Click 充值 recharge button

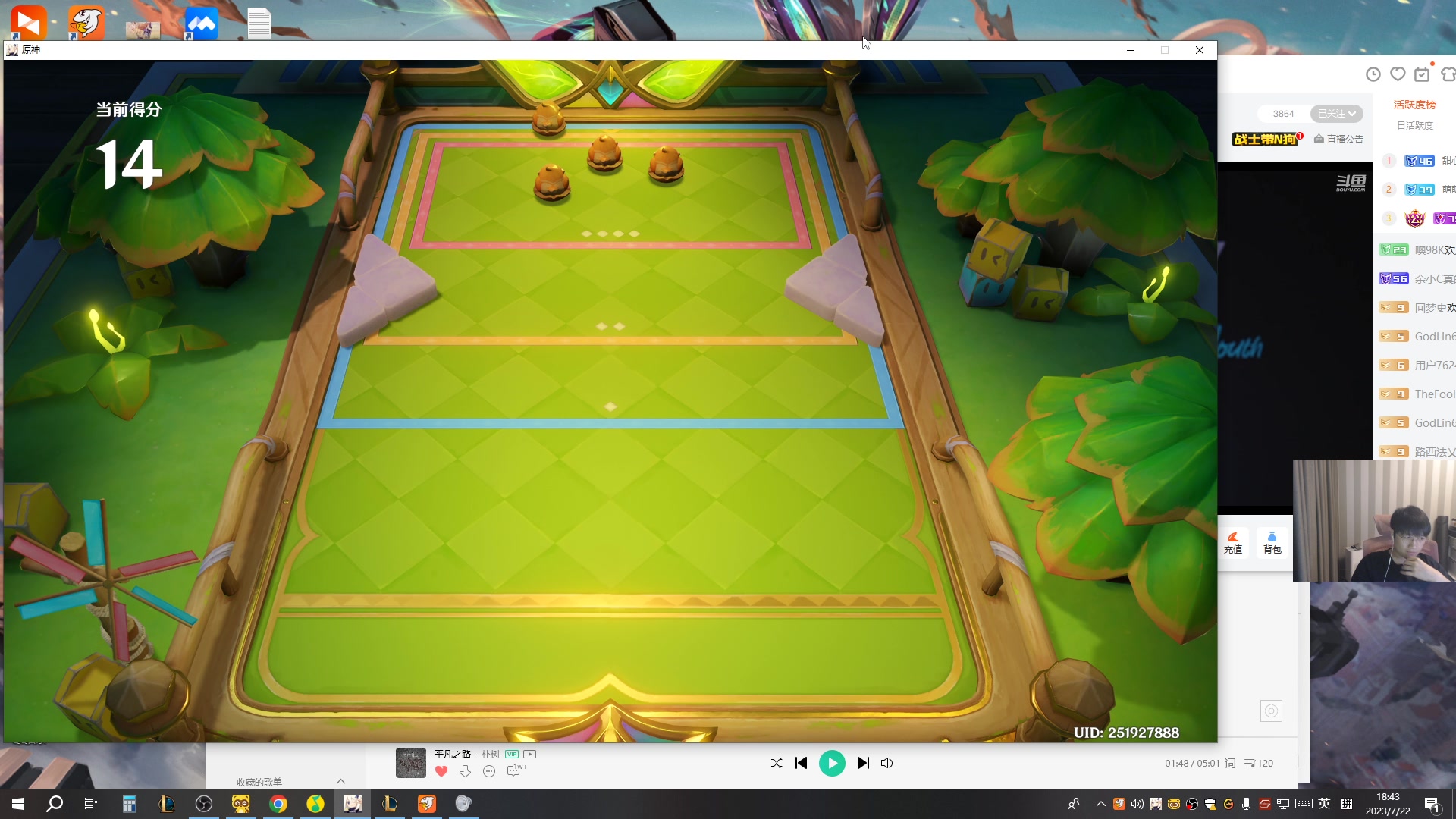click(x=1233, y=543)
